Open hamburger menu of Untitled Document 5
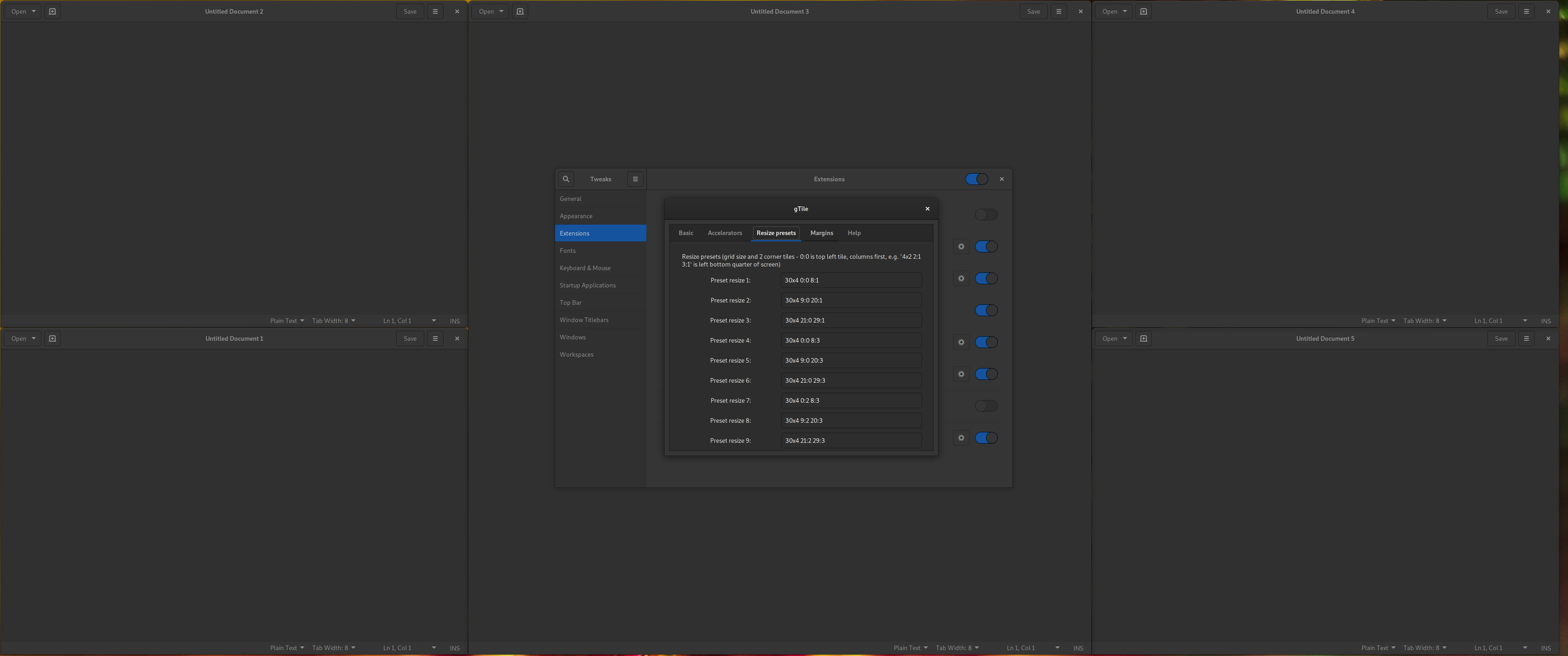Image resolution: width=1568 pixels, height=656 pixels. [1526, 338]
